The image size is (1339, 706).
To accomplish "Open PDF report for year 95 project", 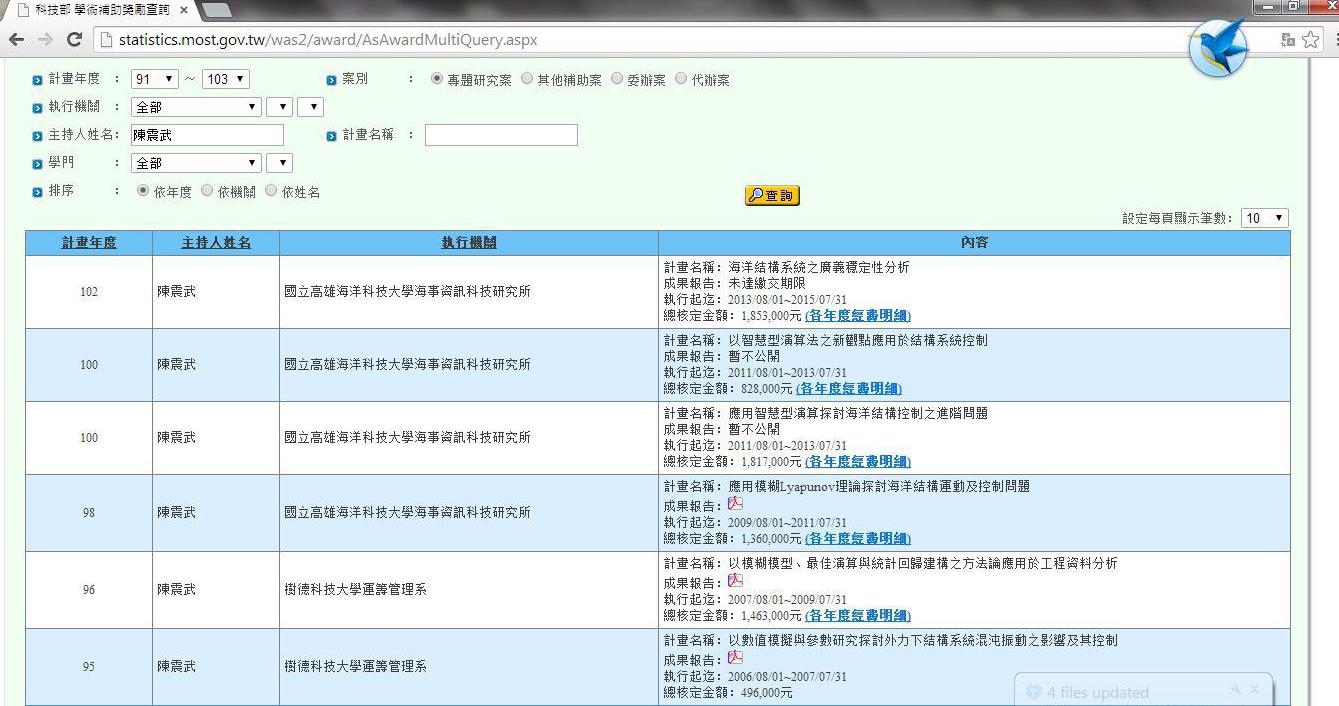I will click(x=735, y=657).
